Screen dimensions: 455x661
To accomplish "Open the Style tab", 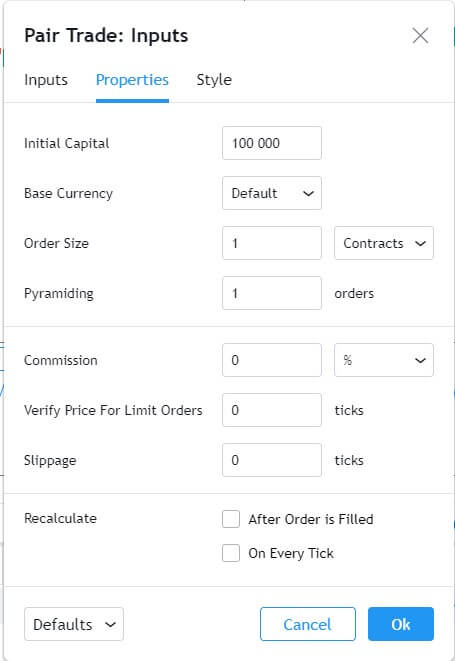I will tap(214, 80).
